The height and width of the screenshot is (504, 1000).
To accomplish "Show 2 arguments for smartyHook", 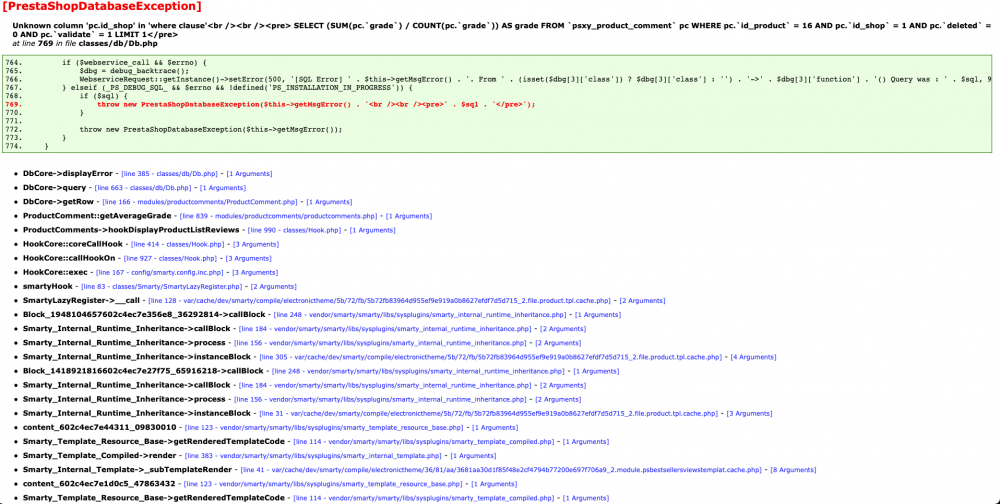I will point(274,286).
